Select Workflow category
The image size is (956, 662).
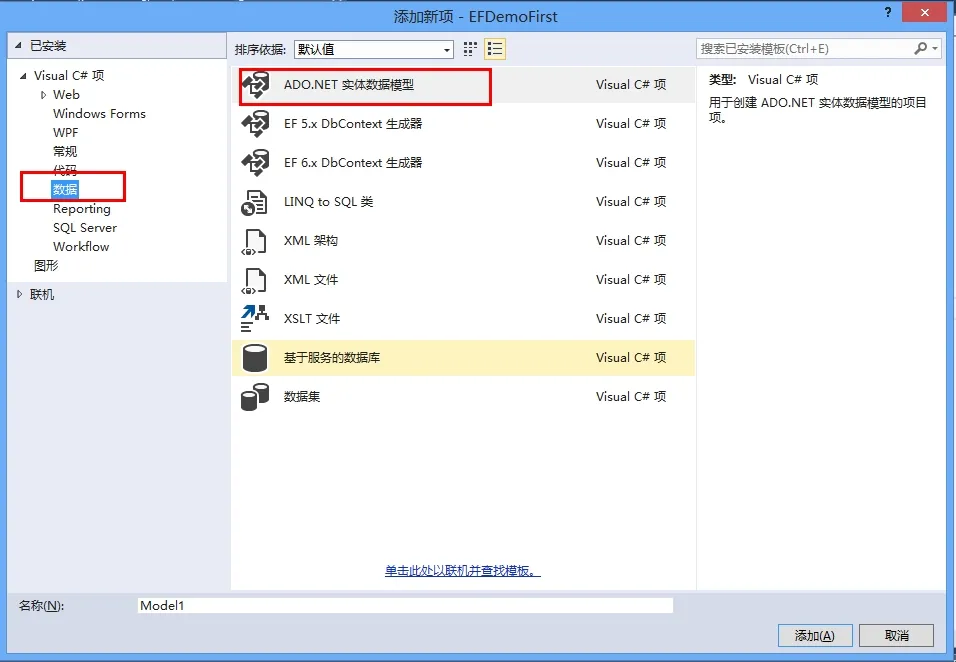81,246
